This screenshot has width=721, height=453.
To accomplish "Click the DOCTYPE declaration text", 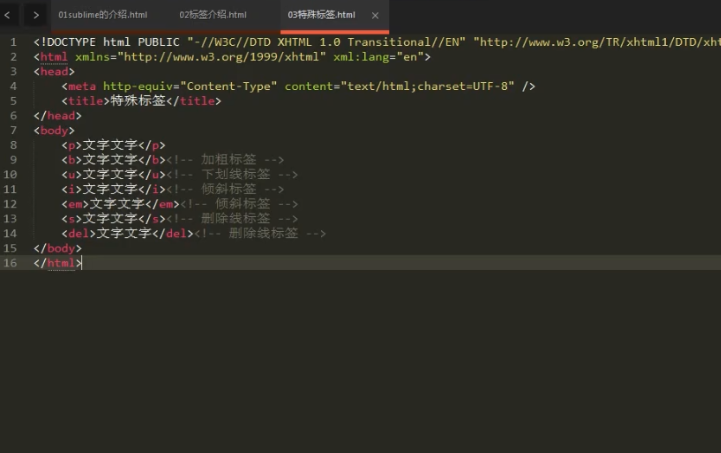I will point(377,42).
